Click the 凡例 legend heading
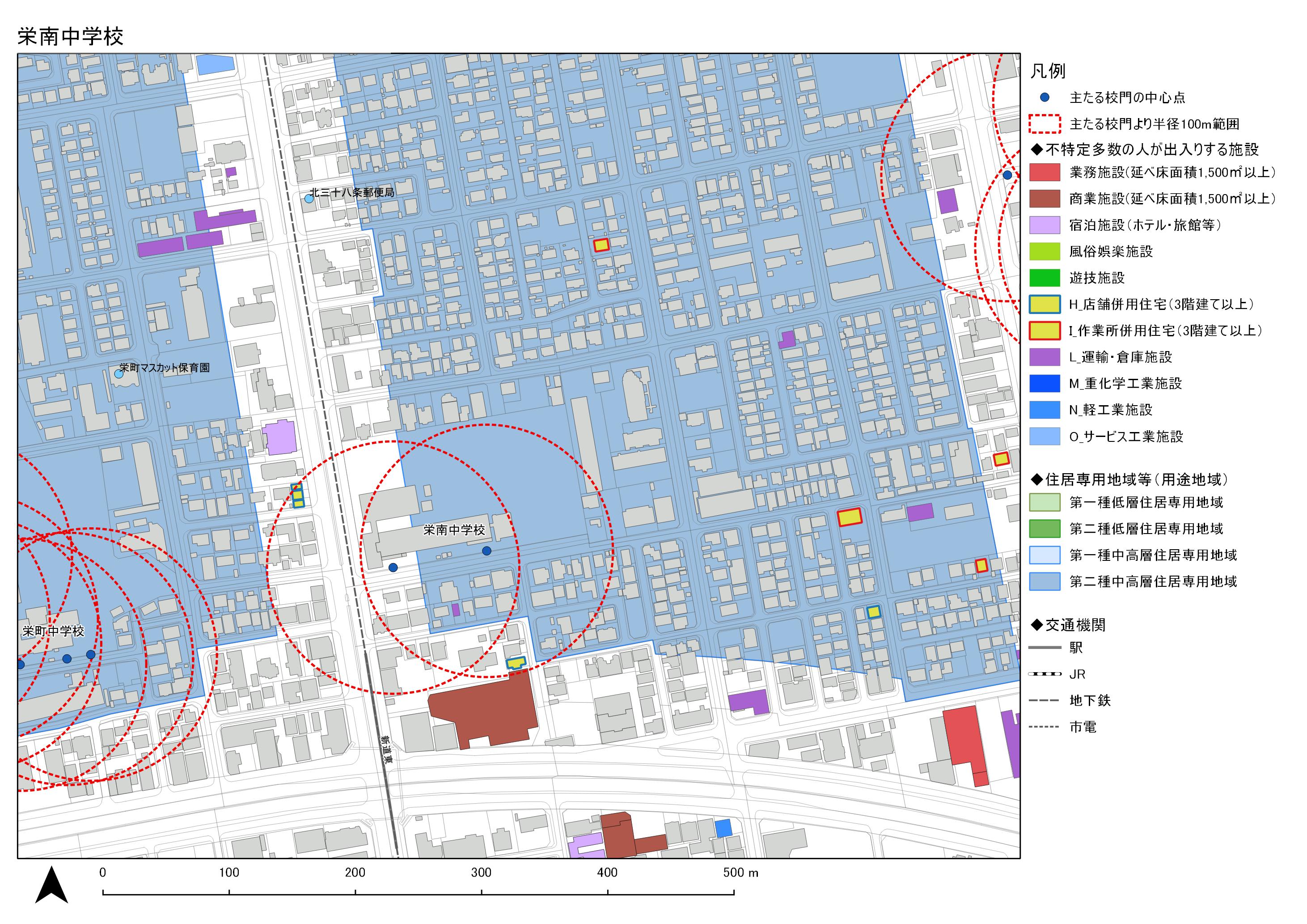 coord(1047,71)
